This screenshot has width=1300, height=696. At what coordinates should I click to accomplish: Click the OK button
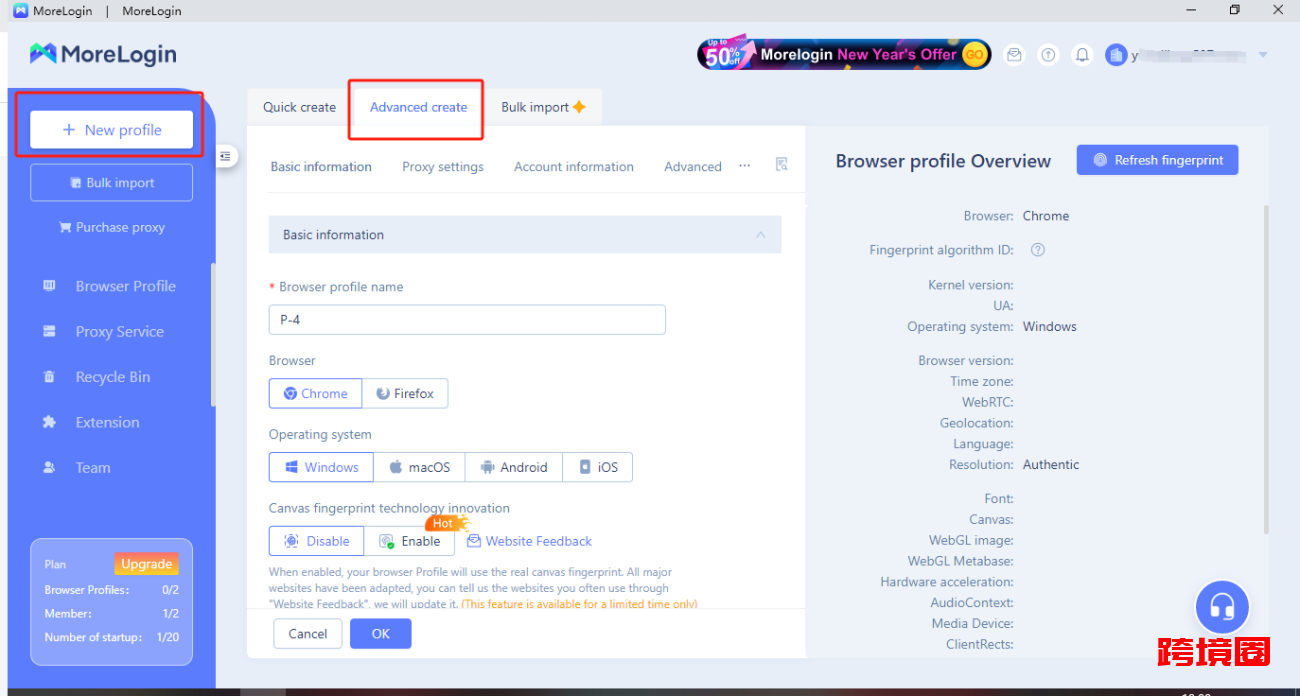coord(381,634)
